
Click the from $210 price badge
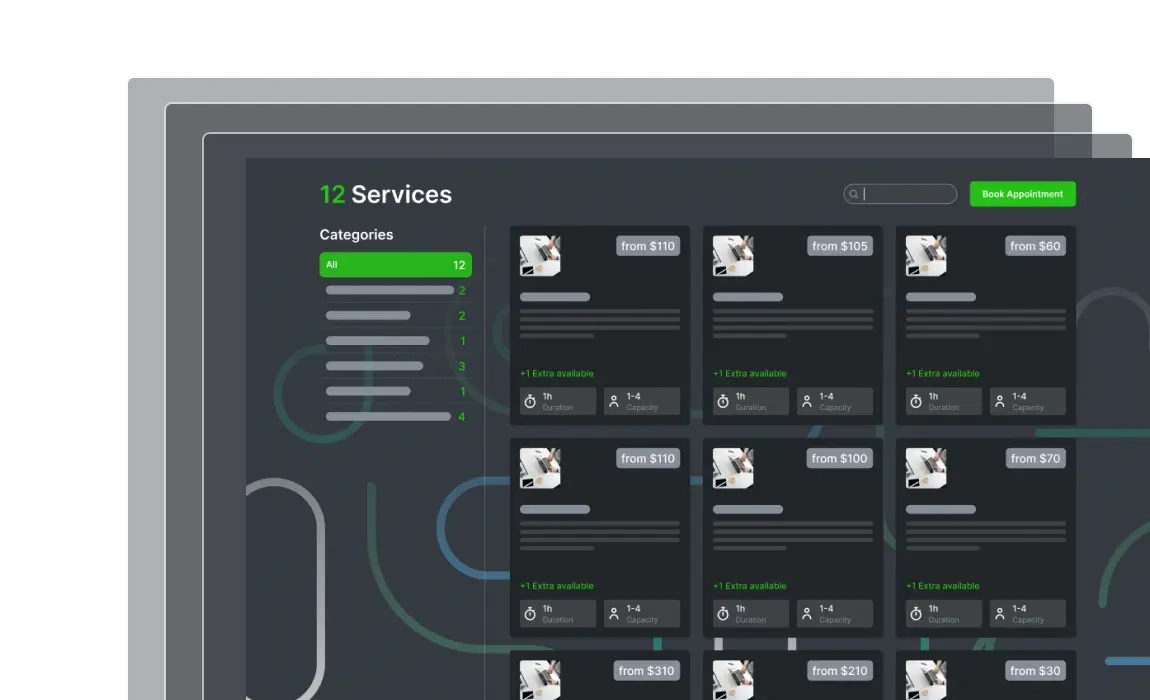pyautogui.click(x=839, y=671)
